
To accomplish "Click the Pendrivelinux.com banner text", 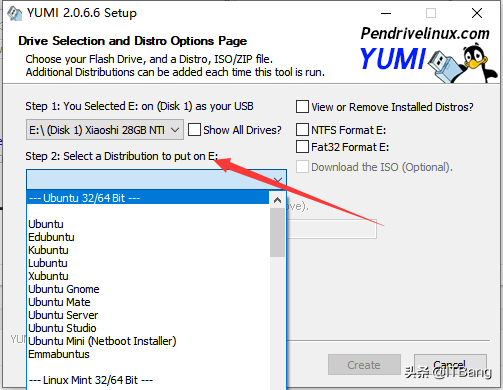I will 425,34.
